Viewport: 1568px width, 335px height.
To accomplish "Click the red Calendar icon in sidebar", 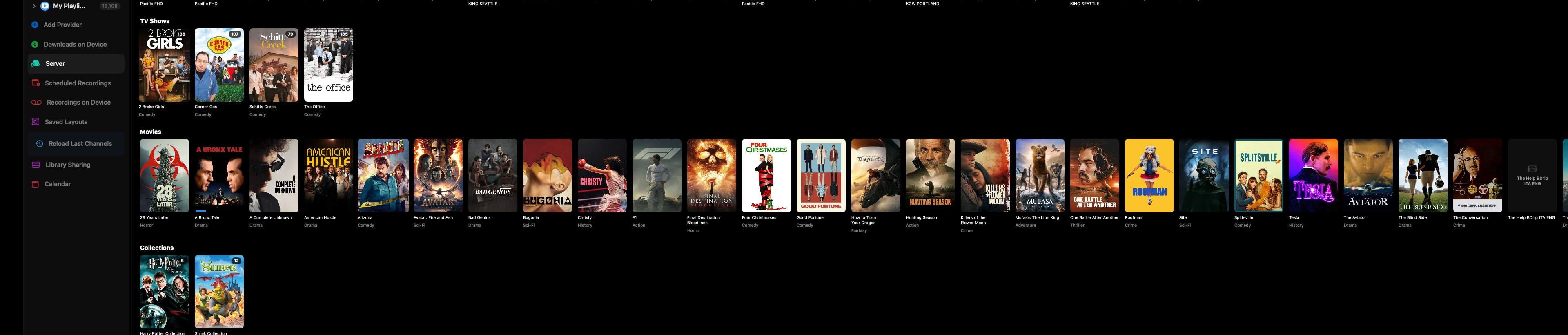I will (x=35, y=184).
